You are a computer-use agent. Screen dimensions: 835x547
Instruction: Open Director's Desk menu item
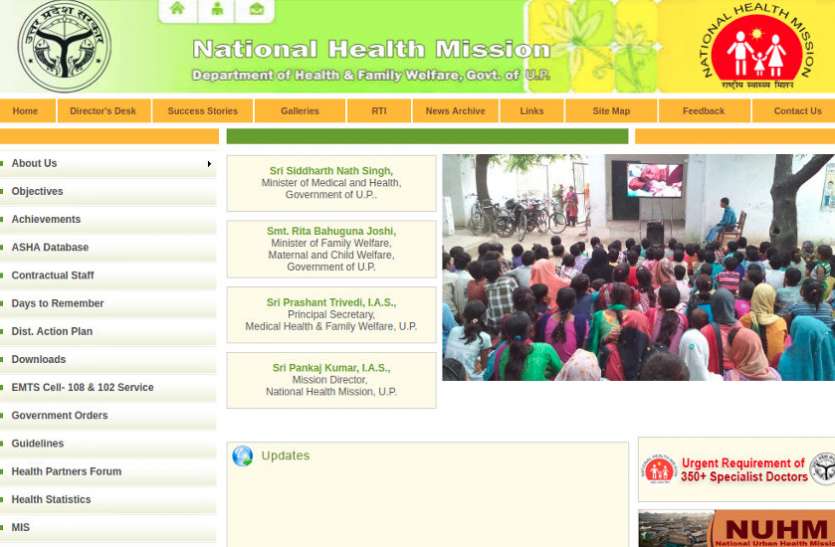click(103, 111)
